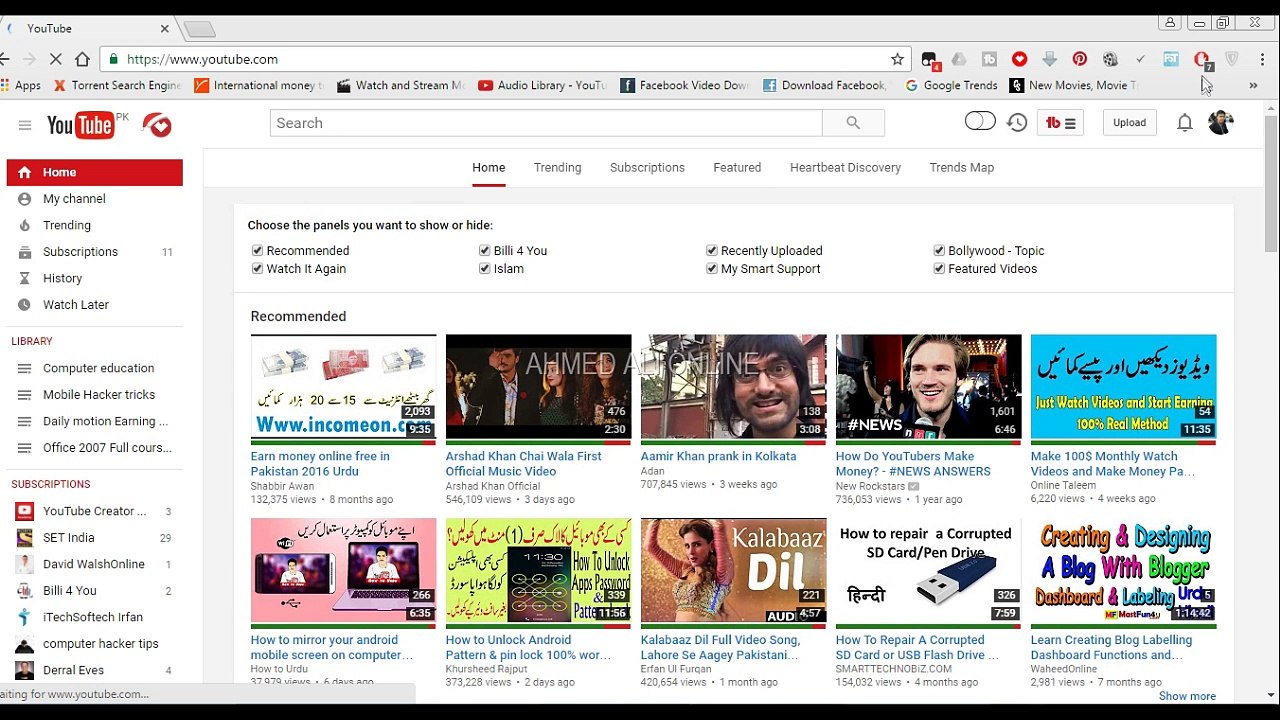1280x720 pixels.
Task: Expand the bookmarks bar overflow chevron
Action: [x=1253, y=85]
